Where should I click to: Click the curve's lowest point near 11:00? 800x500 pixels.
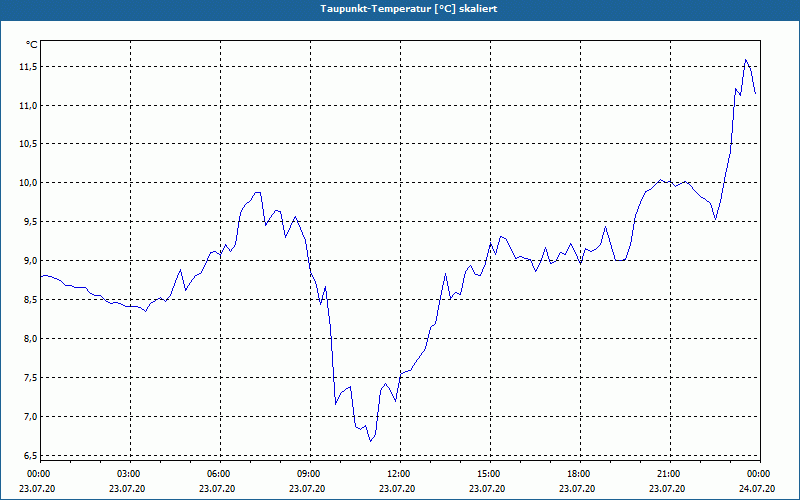click(x=370, y=441)
